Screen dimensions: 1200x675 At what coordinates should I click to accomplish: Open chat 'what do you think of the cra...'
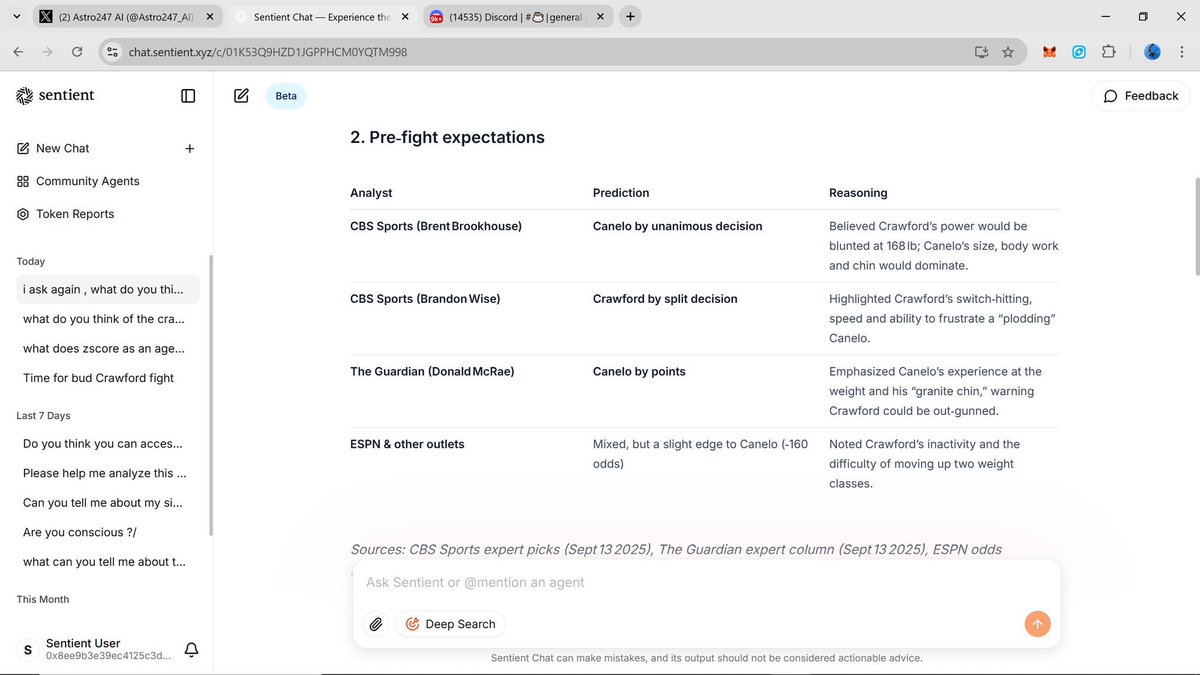tap(108, 319)
